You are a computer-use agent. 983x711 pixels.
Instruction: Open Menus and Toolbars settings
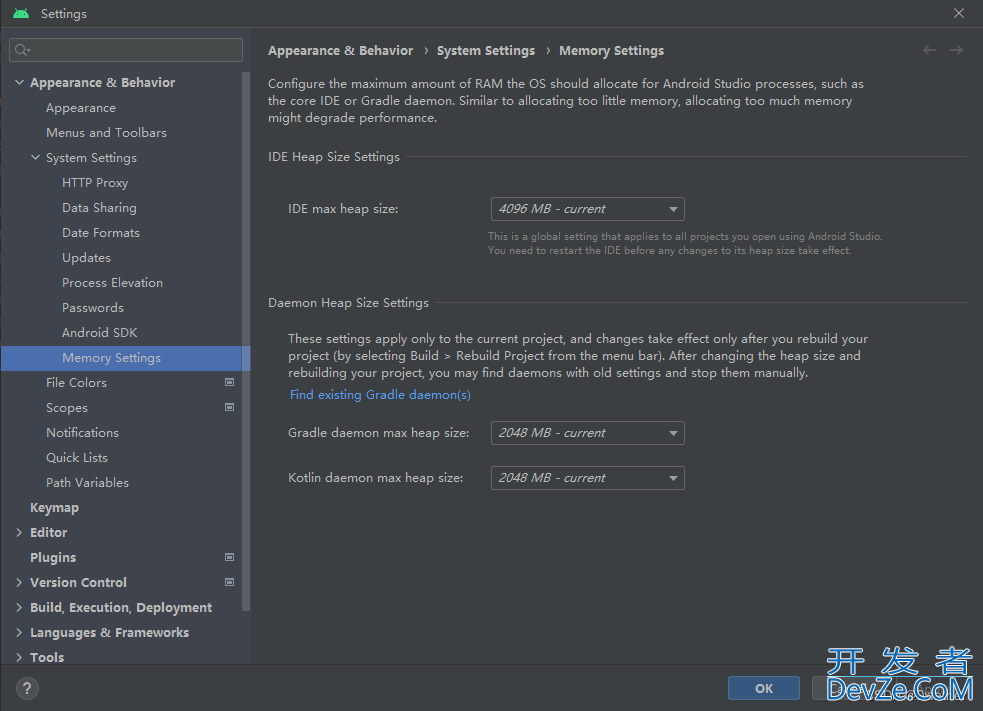pos(107,132)
